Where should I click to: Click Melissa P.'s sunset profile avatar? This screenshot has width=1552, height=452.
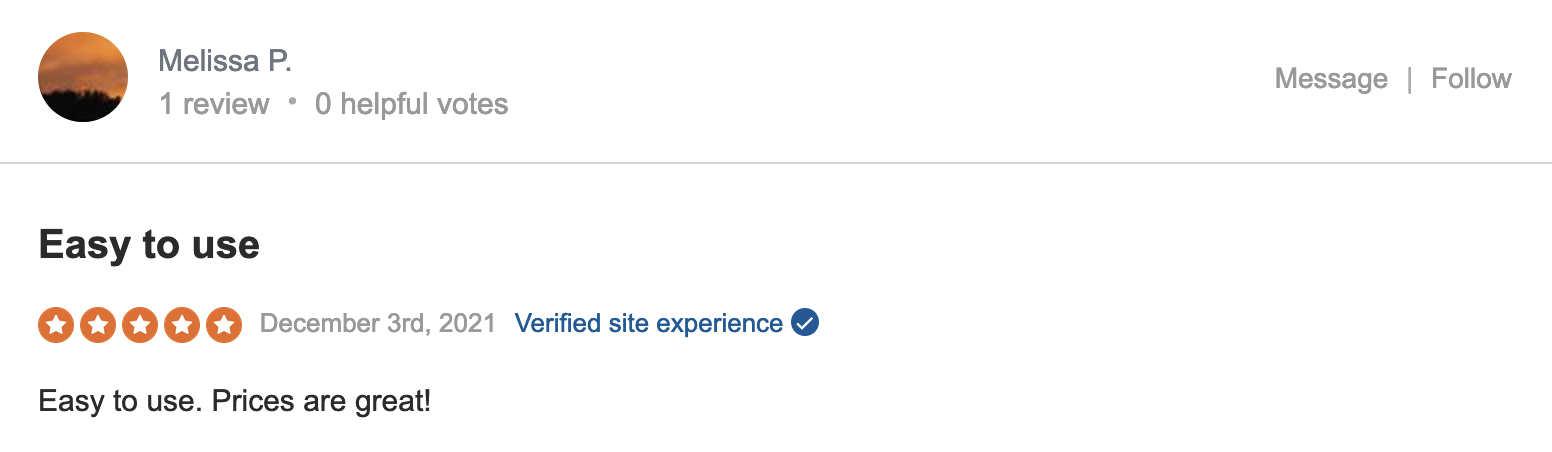pos(83,77)
